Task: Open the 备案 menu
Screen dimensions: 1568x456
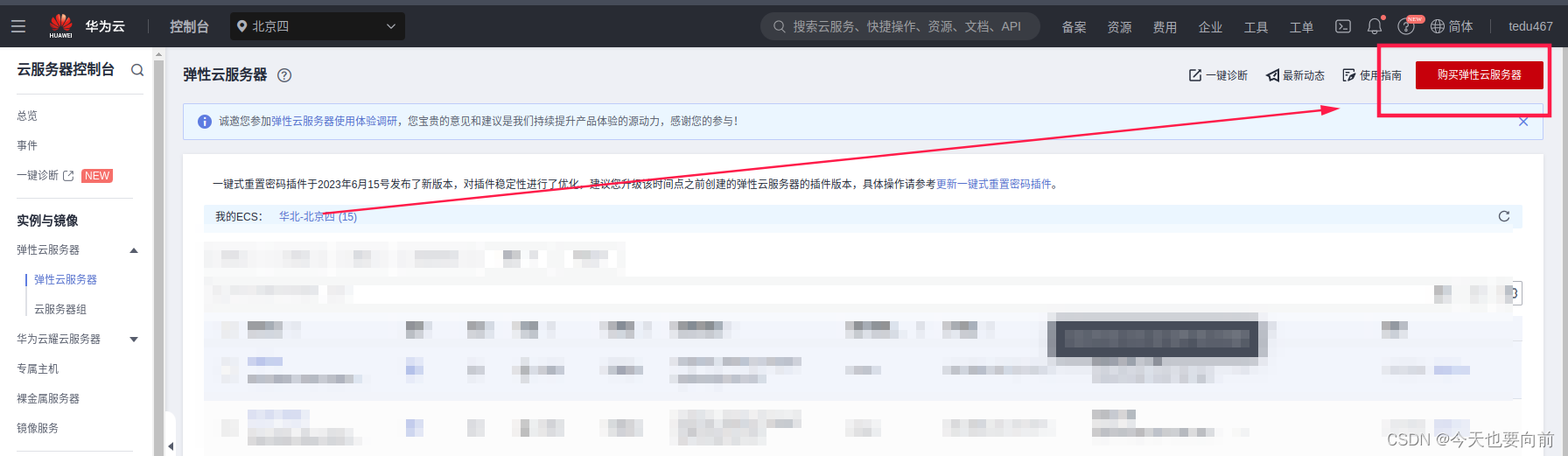Action: 1074,27
